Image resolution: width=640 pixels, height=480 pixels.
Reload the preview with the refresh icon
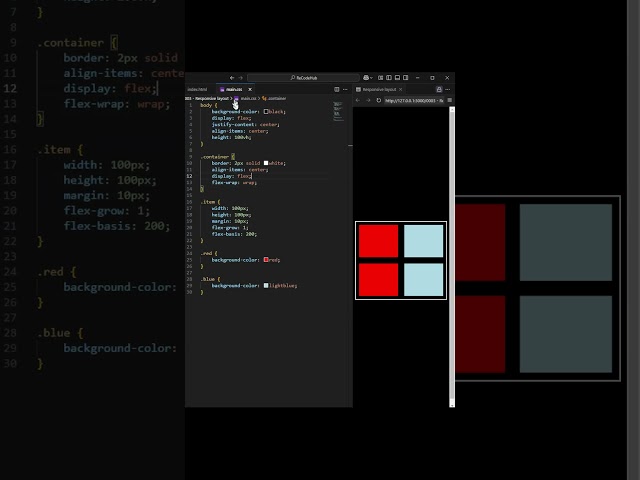click(x=378, y=100)
